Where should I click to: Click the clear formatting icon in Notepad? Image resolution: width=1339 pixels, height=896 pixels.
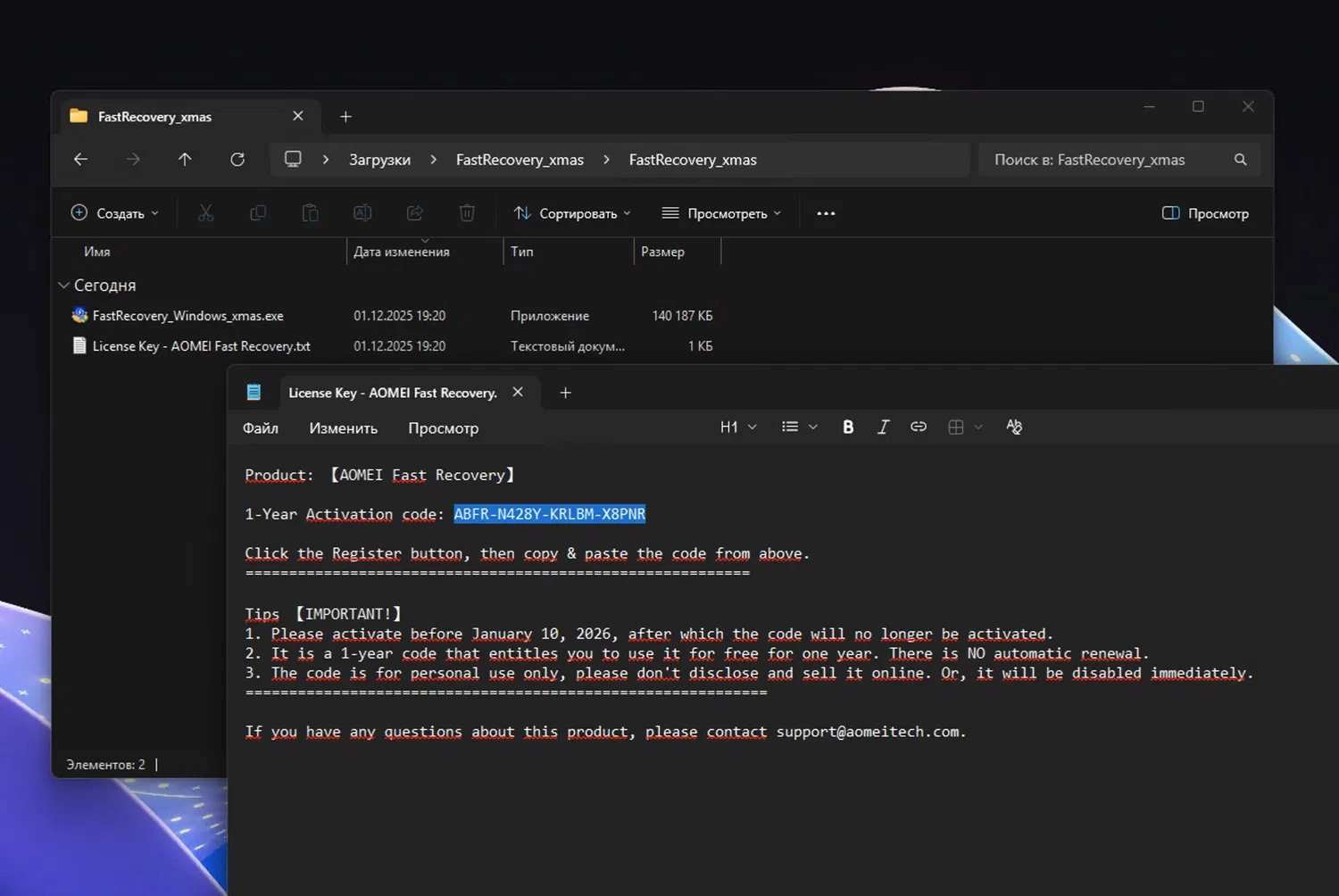tap(1014, 427)
